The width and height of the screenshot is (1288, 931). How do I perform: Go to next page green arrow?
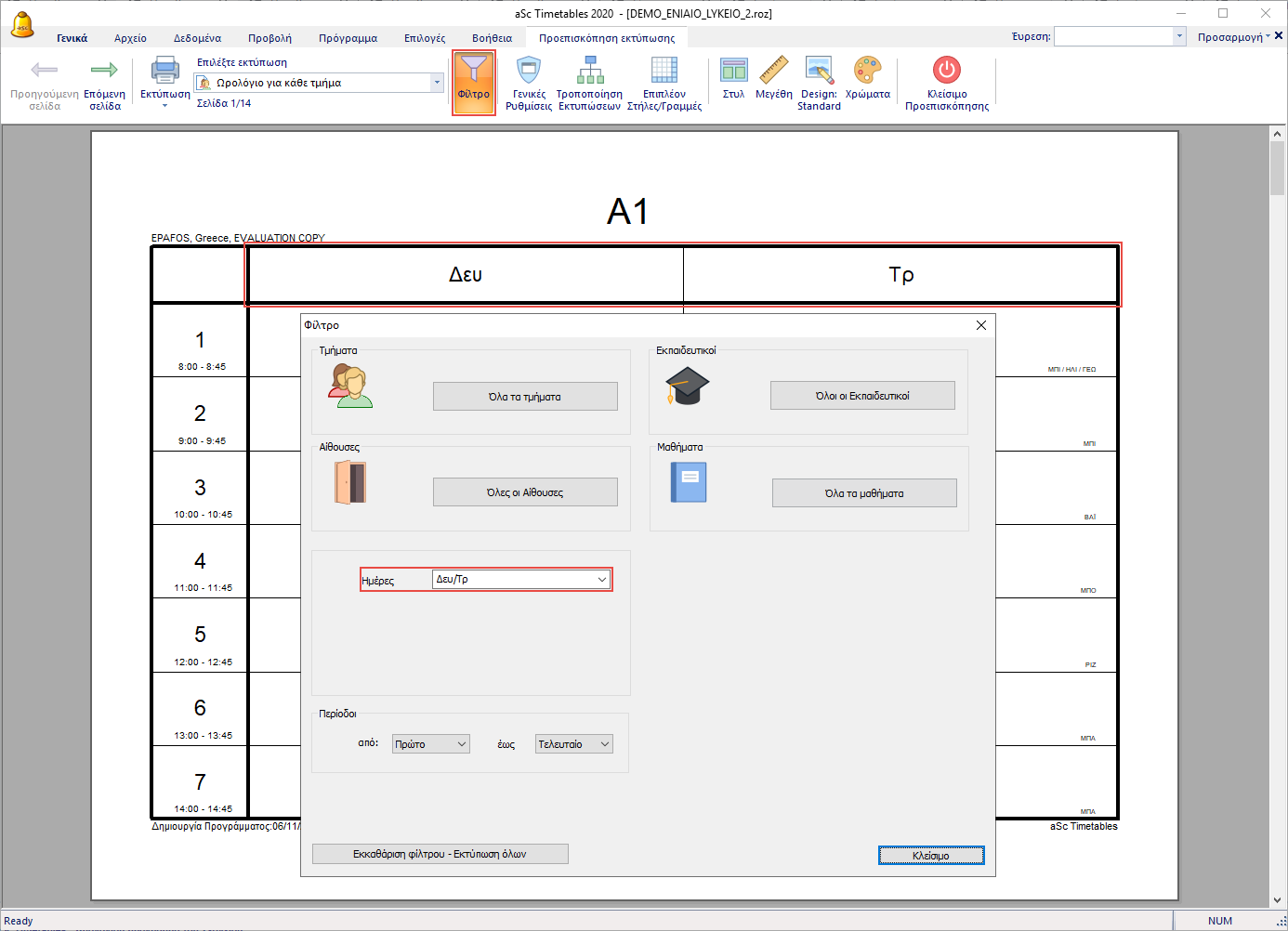point(104,71)
